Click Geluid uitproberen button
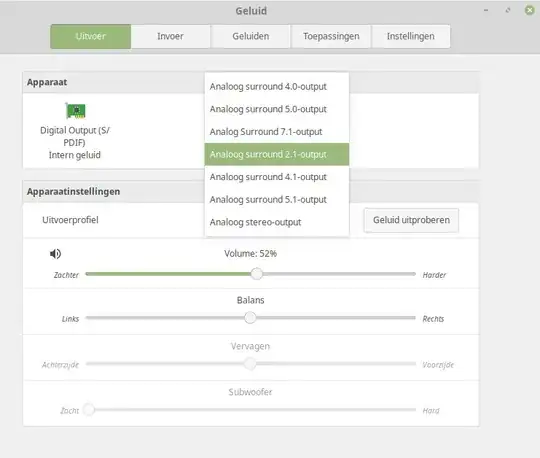Viewport: 540px width, 458px height. pyautogui.click(x=411, y=220)
